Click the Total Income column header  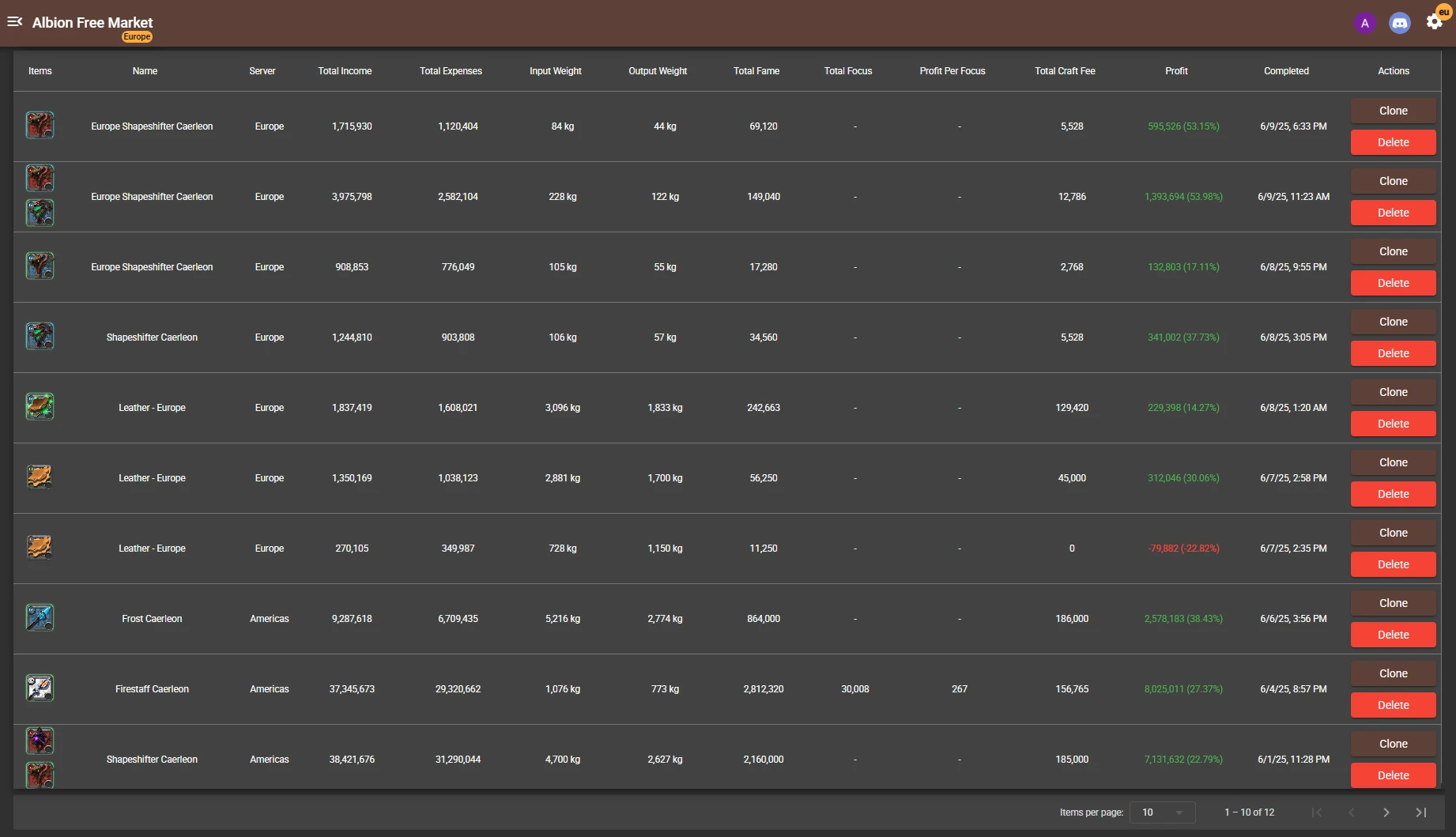click(345, 71)
